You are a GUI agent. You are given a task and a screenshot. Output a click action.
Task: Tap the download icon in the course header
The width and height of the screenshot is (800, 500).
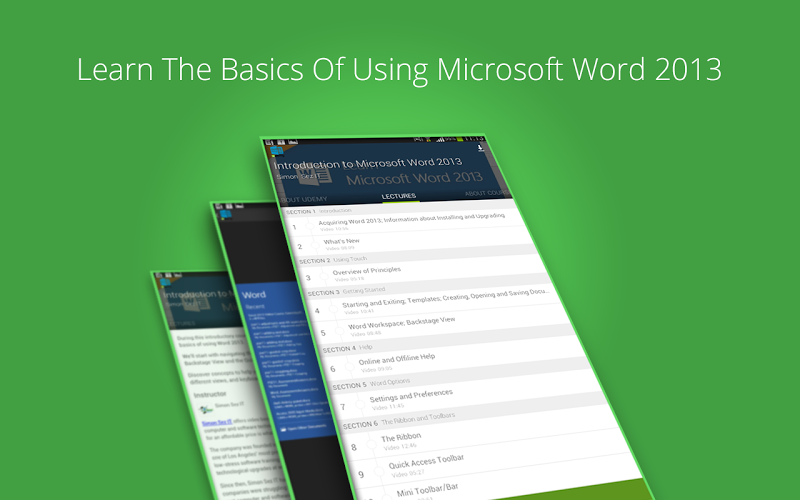point(480,148)
